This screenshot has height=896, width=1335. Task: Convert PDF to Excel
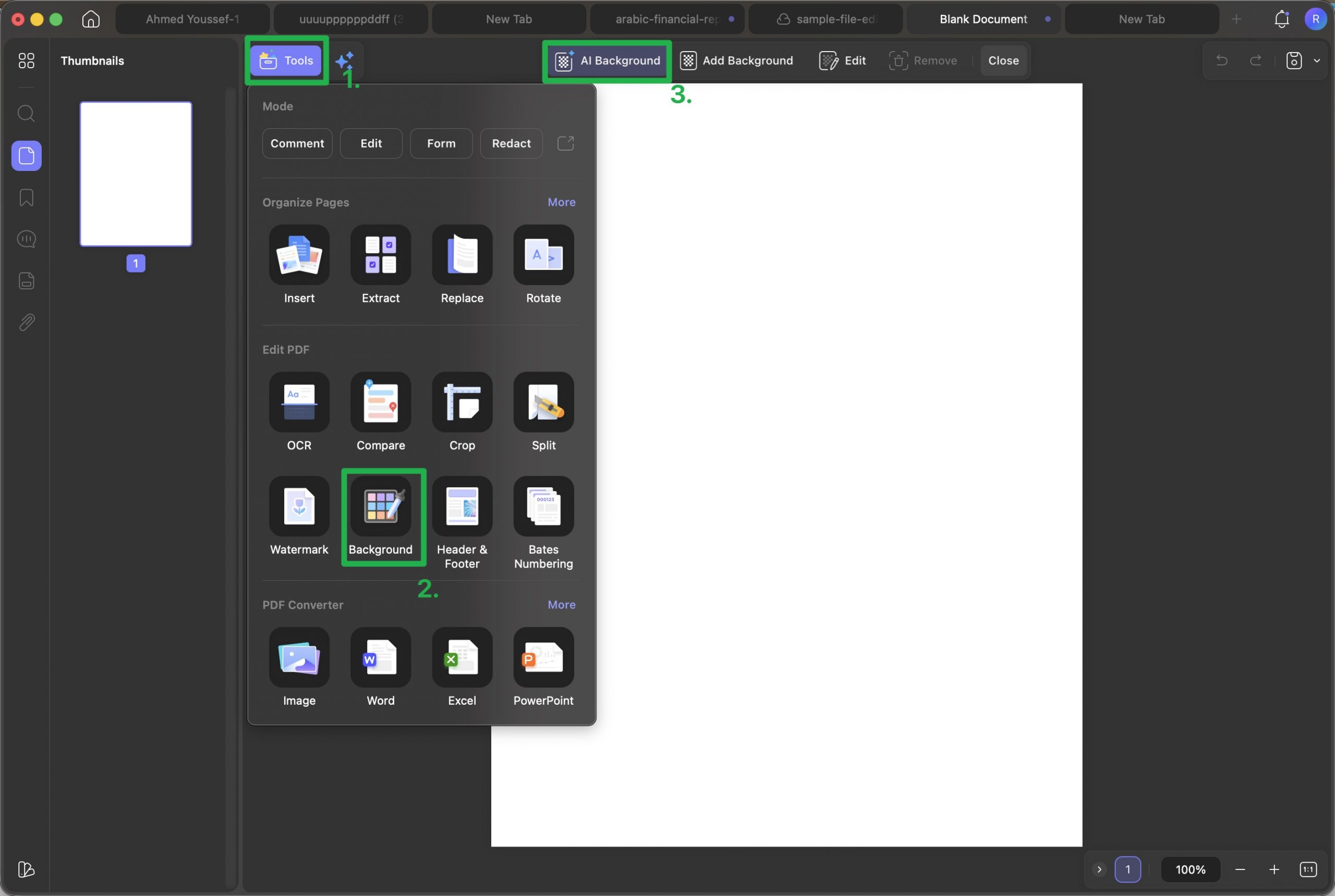point(462,667)
